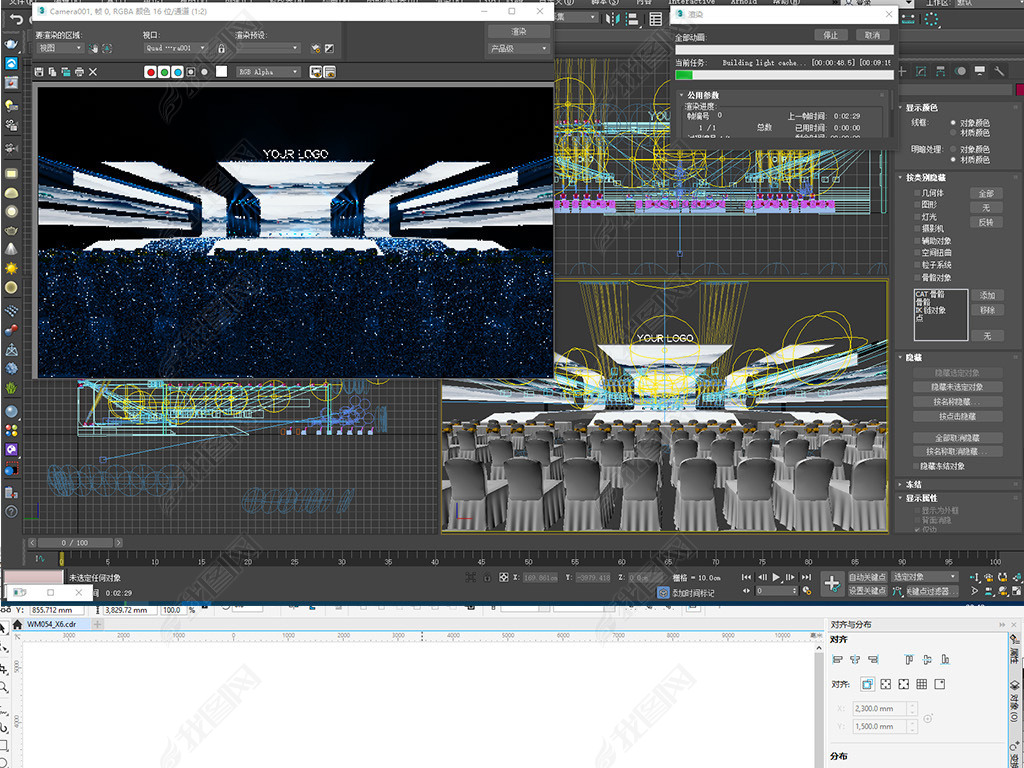This screenshot has width=1024, height=768.
Task: Click the edit region hand icon
Action: (x=93, y=48)
